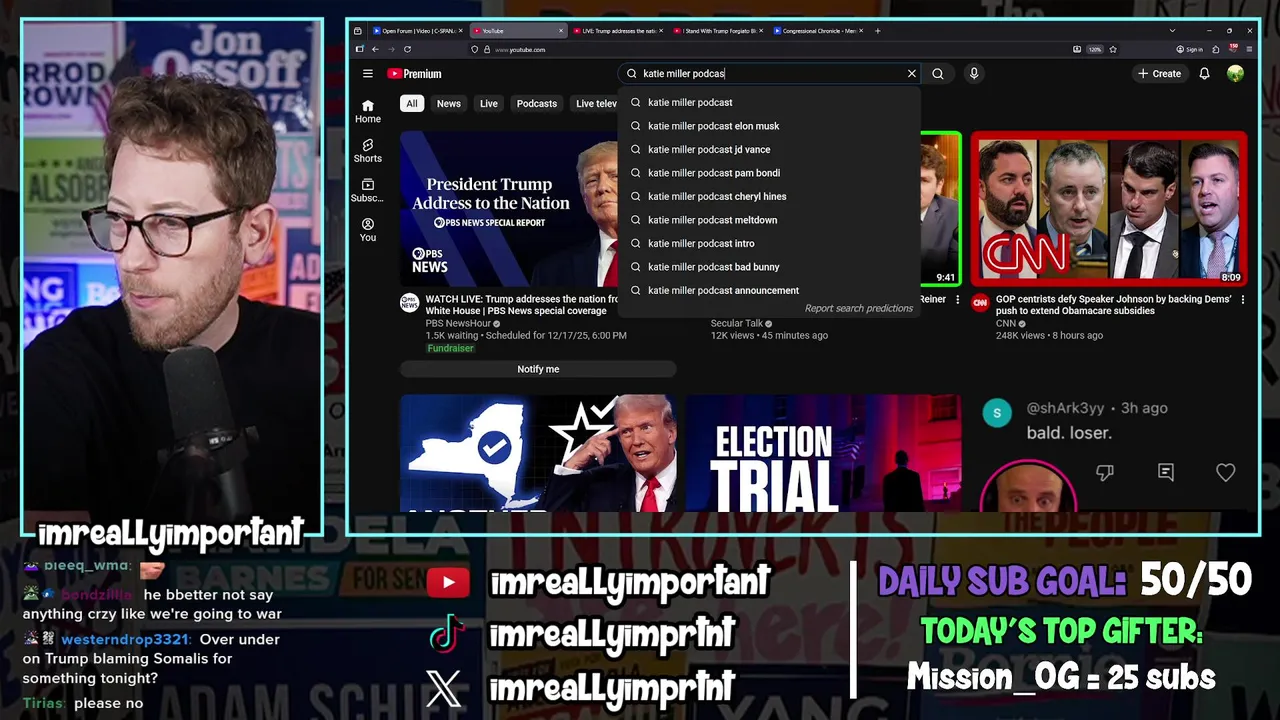
Task: Open WATCH LIVE Trump addresses the nation title
Action: [x=521, y=305]
